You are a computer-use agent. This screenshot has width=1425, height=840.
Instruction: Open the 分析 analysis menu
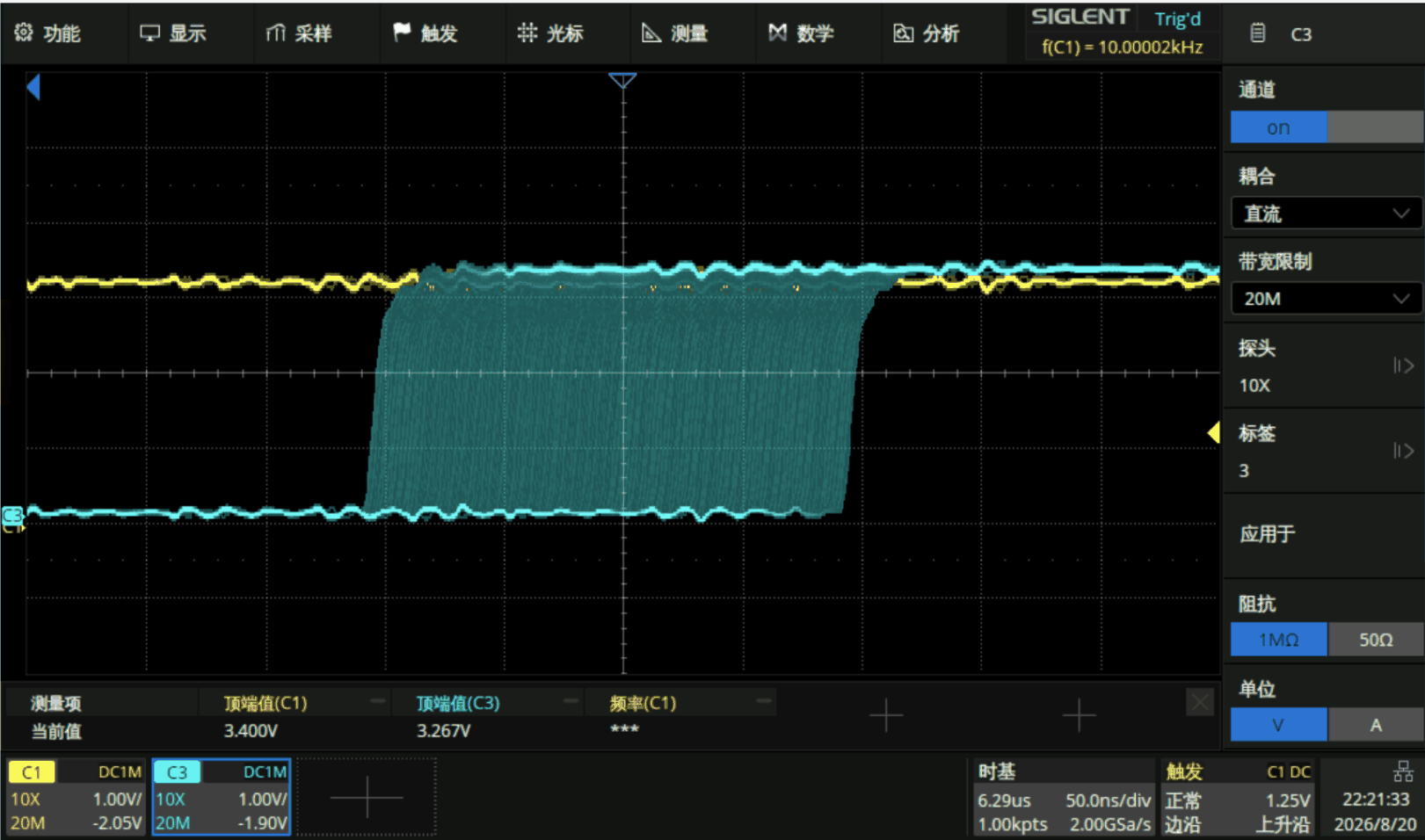[x=927, y=33]
